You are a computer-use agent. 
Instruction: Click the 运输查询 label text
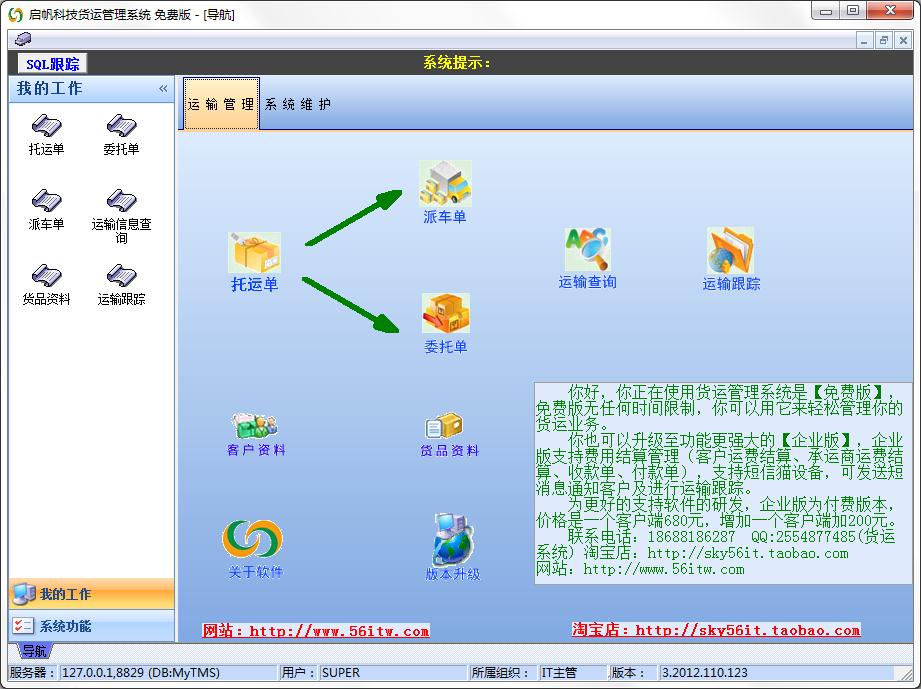pyautogui.click(x=587, y=282)
